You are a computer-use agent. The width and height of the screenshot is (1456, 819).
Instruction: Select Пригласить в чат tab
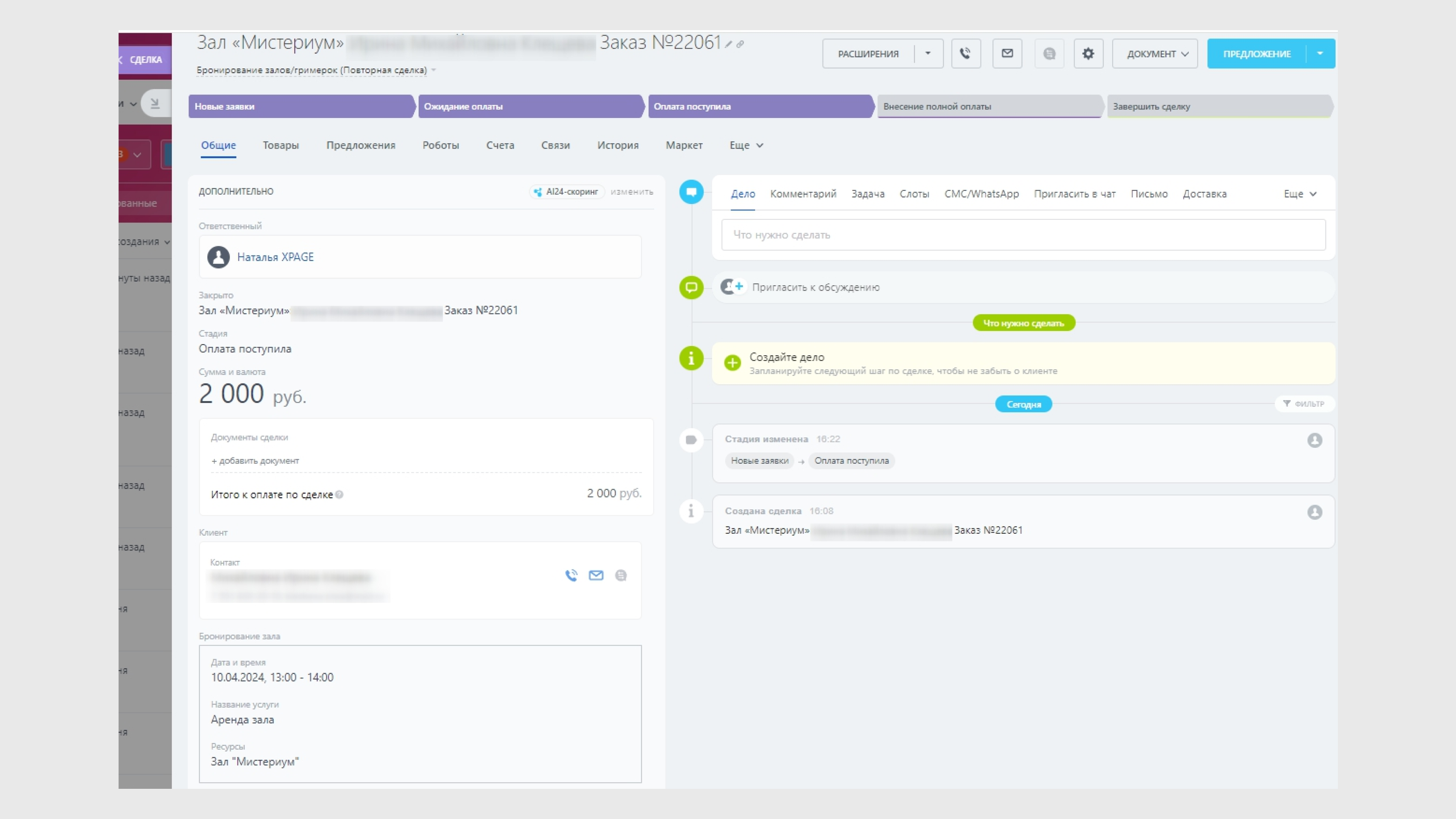(x=1075, y=194)
